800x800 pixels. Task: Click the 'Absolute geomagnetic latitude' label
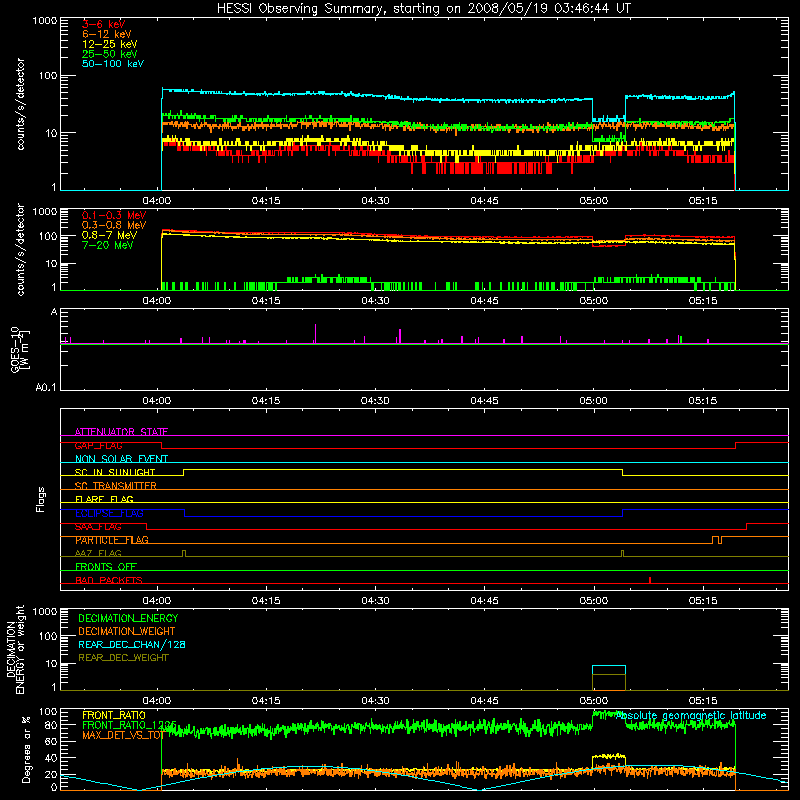click(691, 715)
